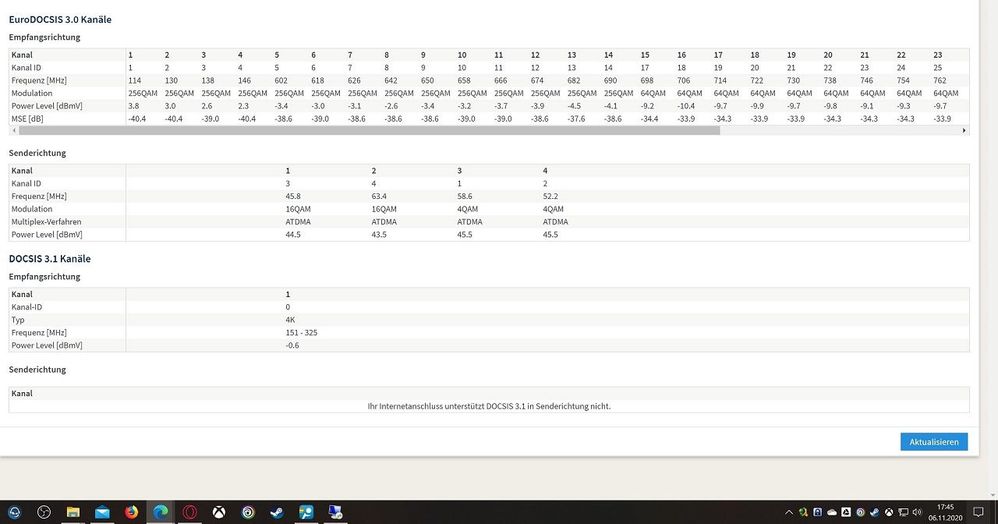This screenshot has width=998, height=524.
Task: Open the computer-with-shortcut taskbar icon
Action: pyautogui.click(x=335, y=512)
